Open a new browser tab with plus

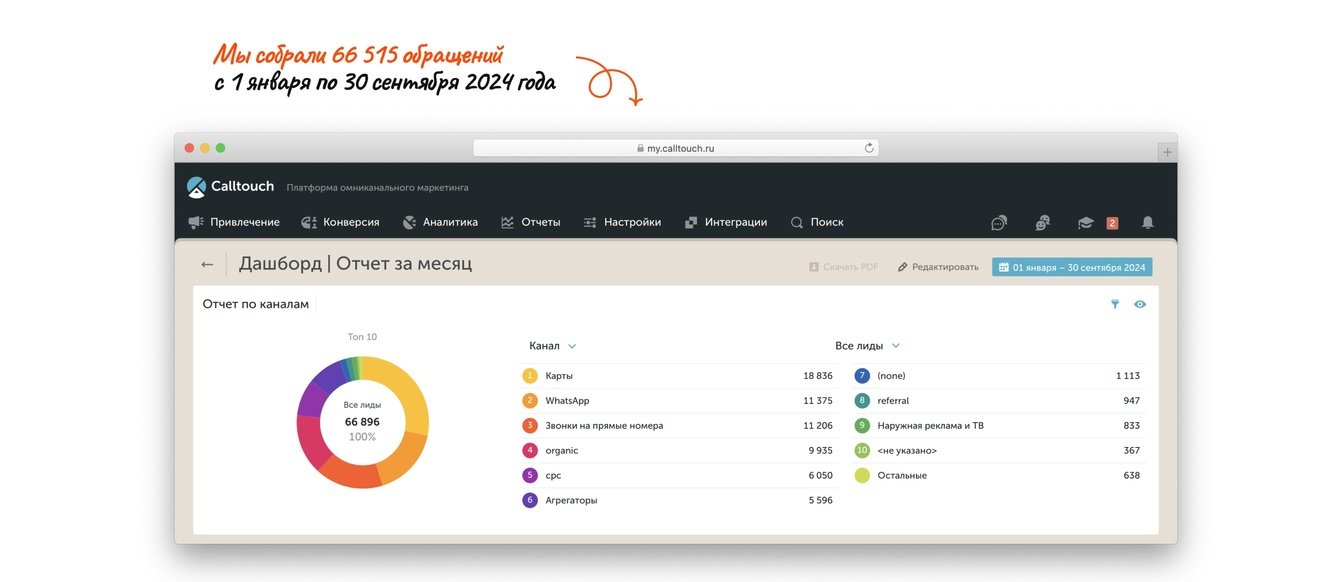coord(1167,151)
